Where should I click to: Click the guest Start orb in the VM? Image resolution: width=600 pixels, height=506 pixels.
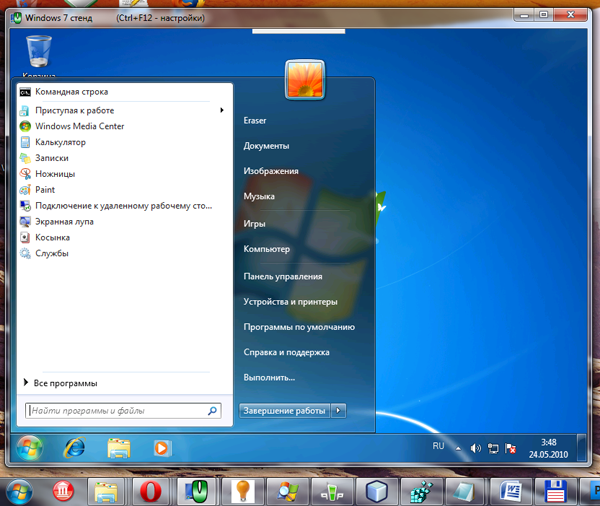point(29,448)
